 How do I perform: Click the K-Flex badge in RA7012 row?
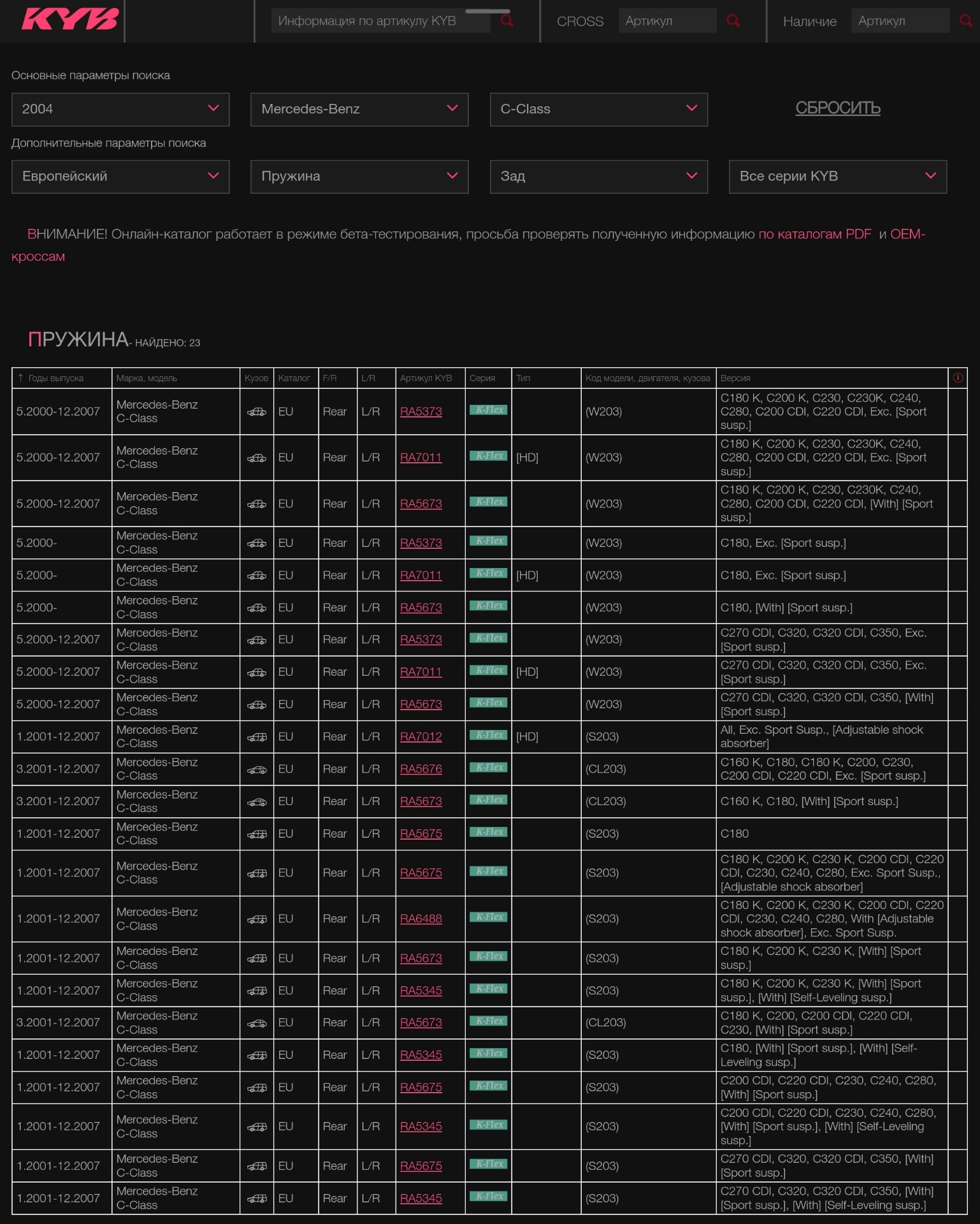click(x=488, y=735)
